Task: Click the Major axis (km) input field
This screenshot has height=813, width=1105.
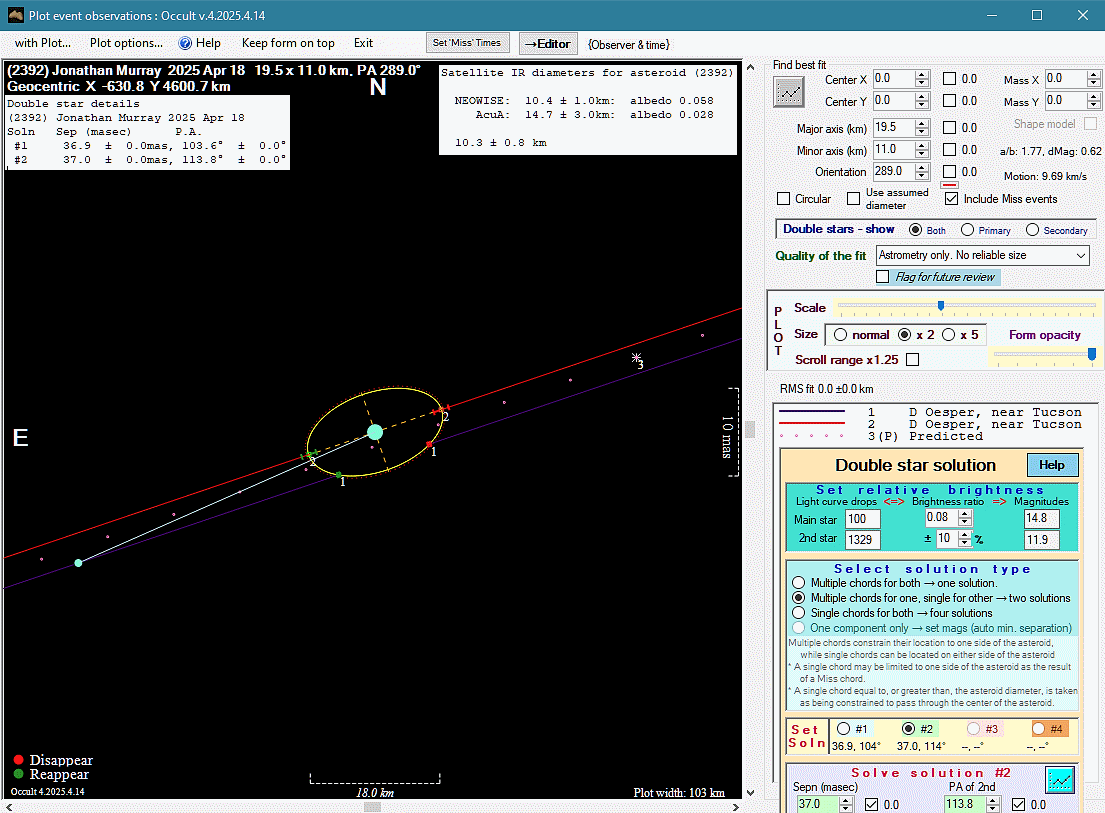Action: pos(892,128)
